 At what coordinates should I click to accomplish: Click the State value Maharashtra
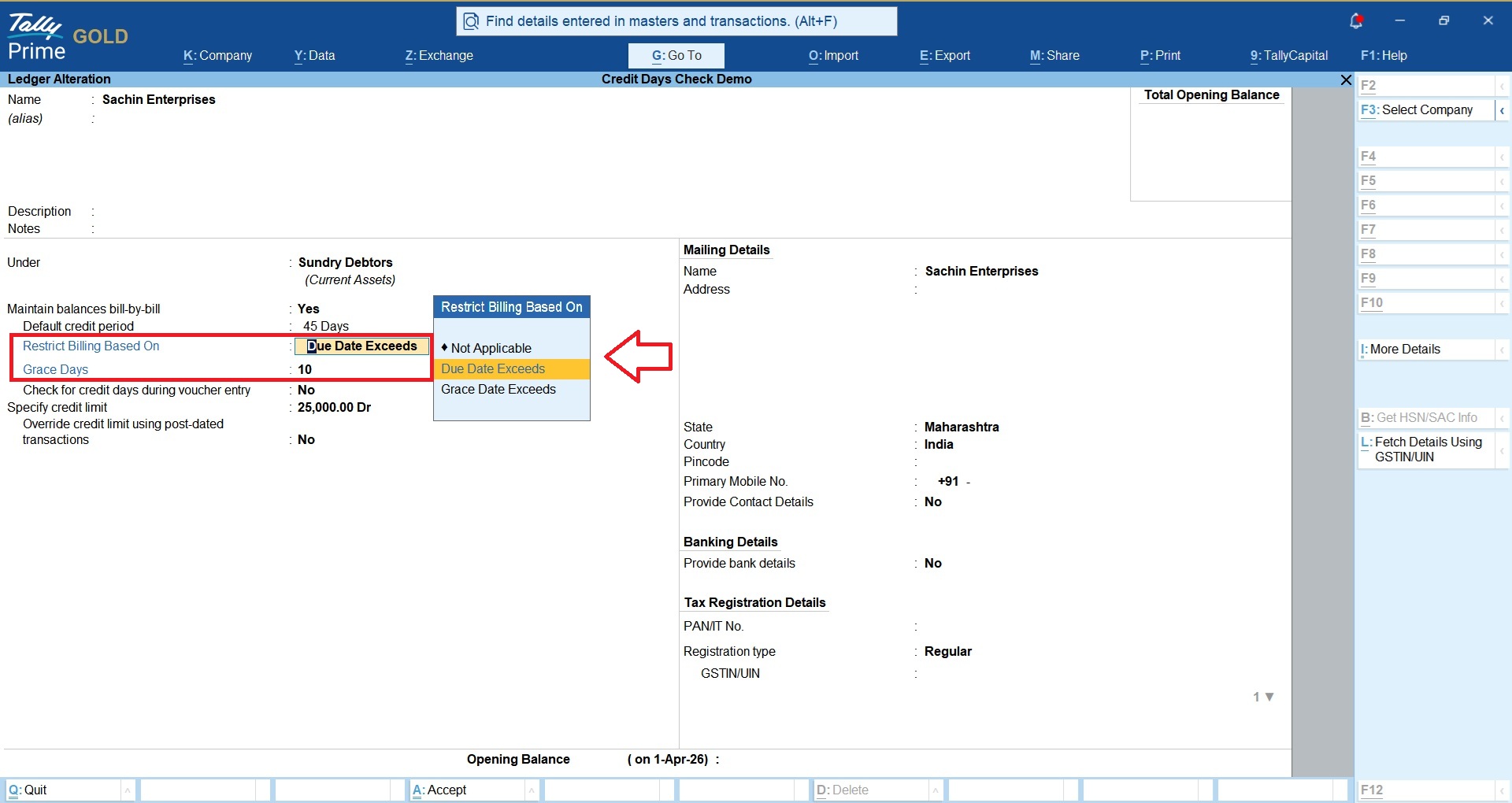962,427
